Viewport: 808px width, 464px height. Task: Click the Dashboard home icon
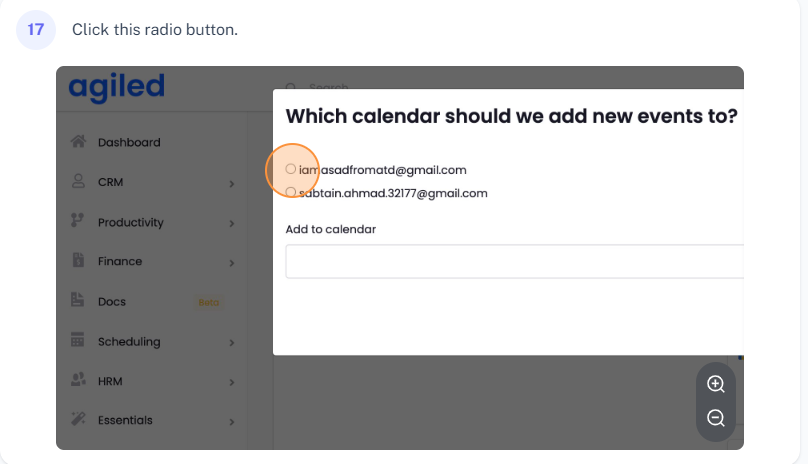78,142
